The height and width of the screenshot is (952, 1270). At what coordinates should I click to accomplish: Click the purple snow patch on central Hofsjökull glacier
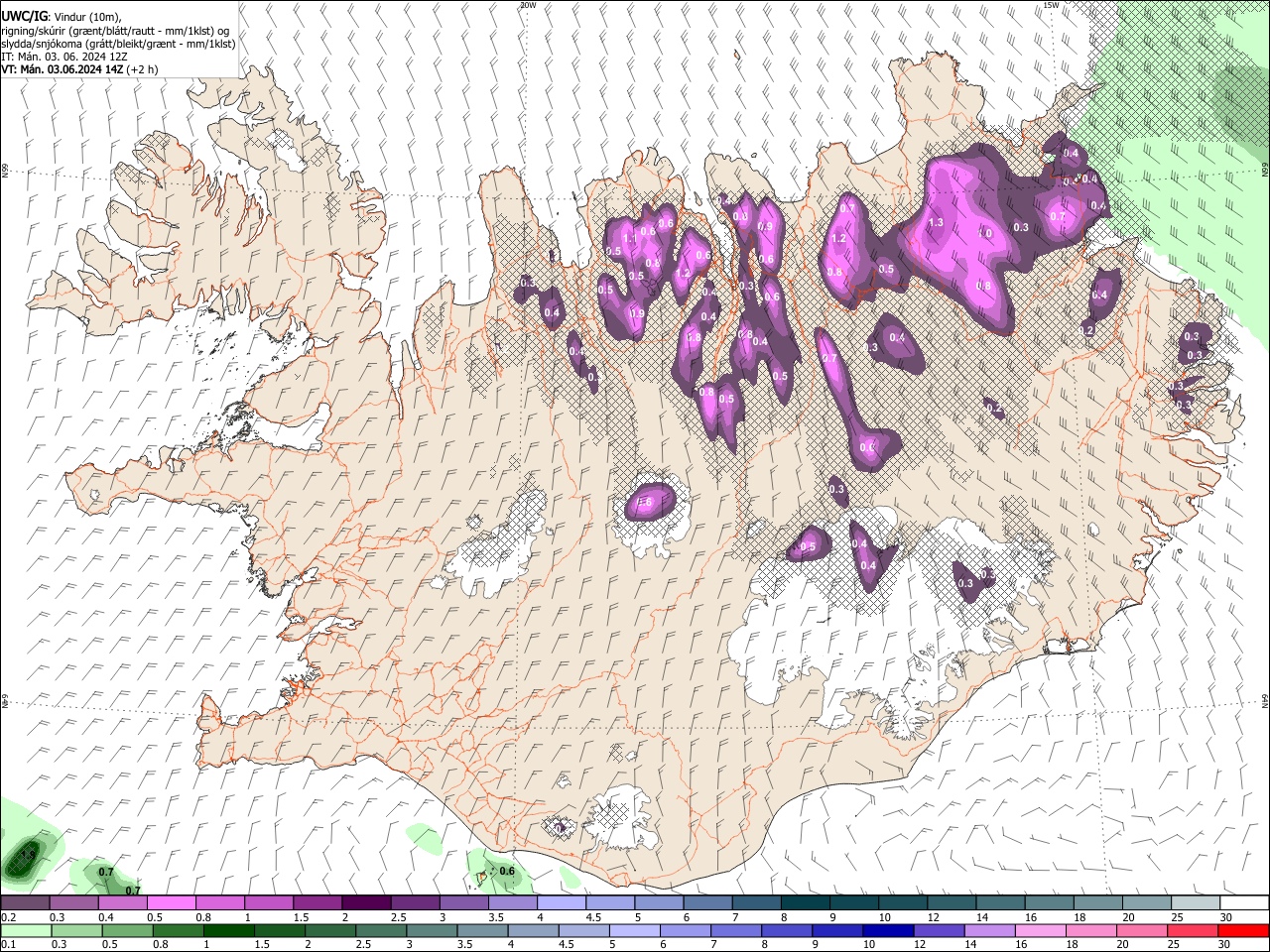point(650,501)
